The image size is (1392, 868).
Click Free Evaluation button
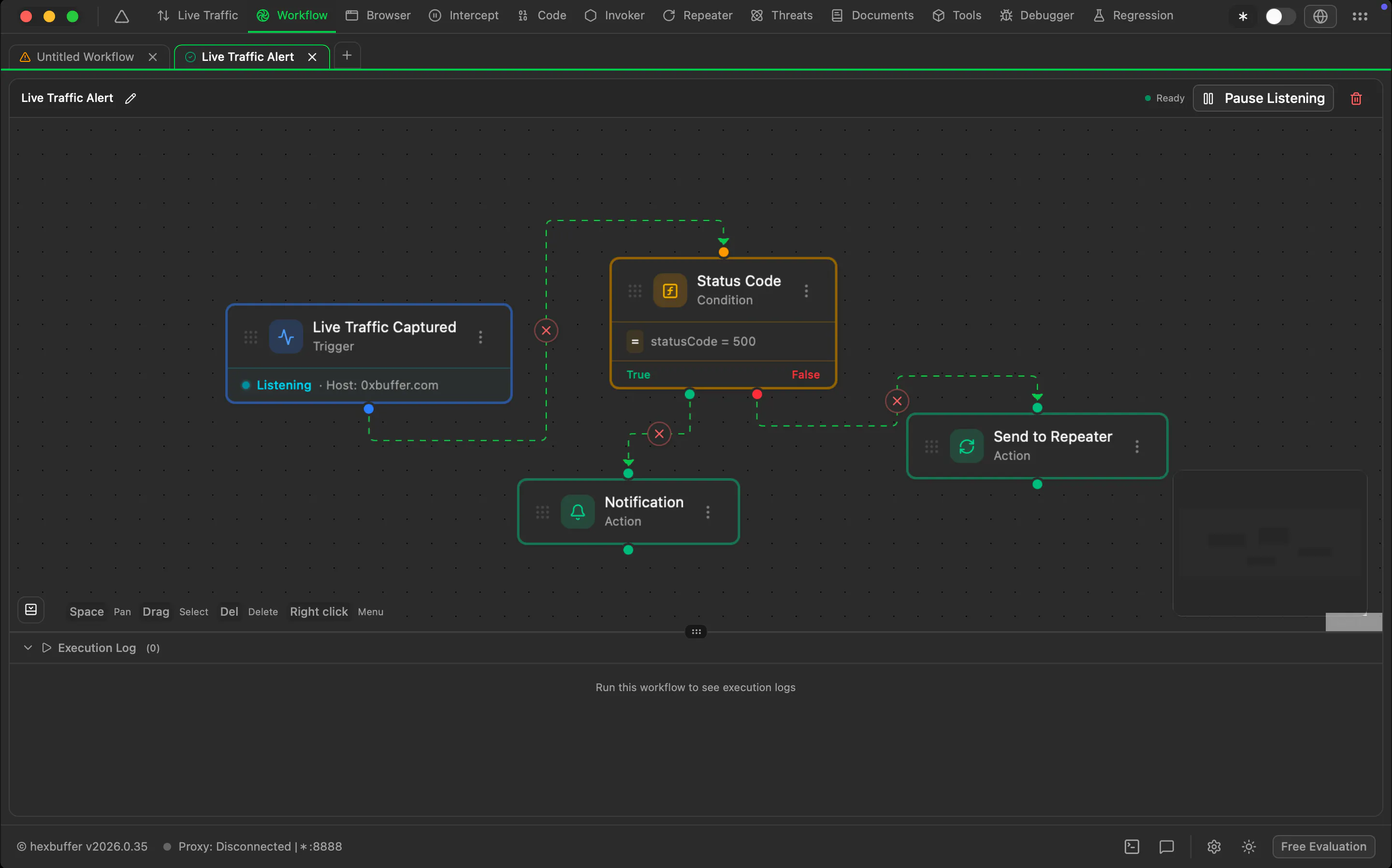click(1323, 847)
